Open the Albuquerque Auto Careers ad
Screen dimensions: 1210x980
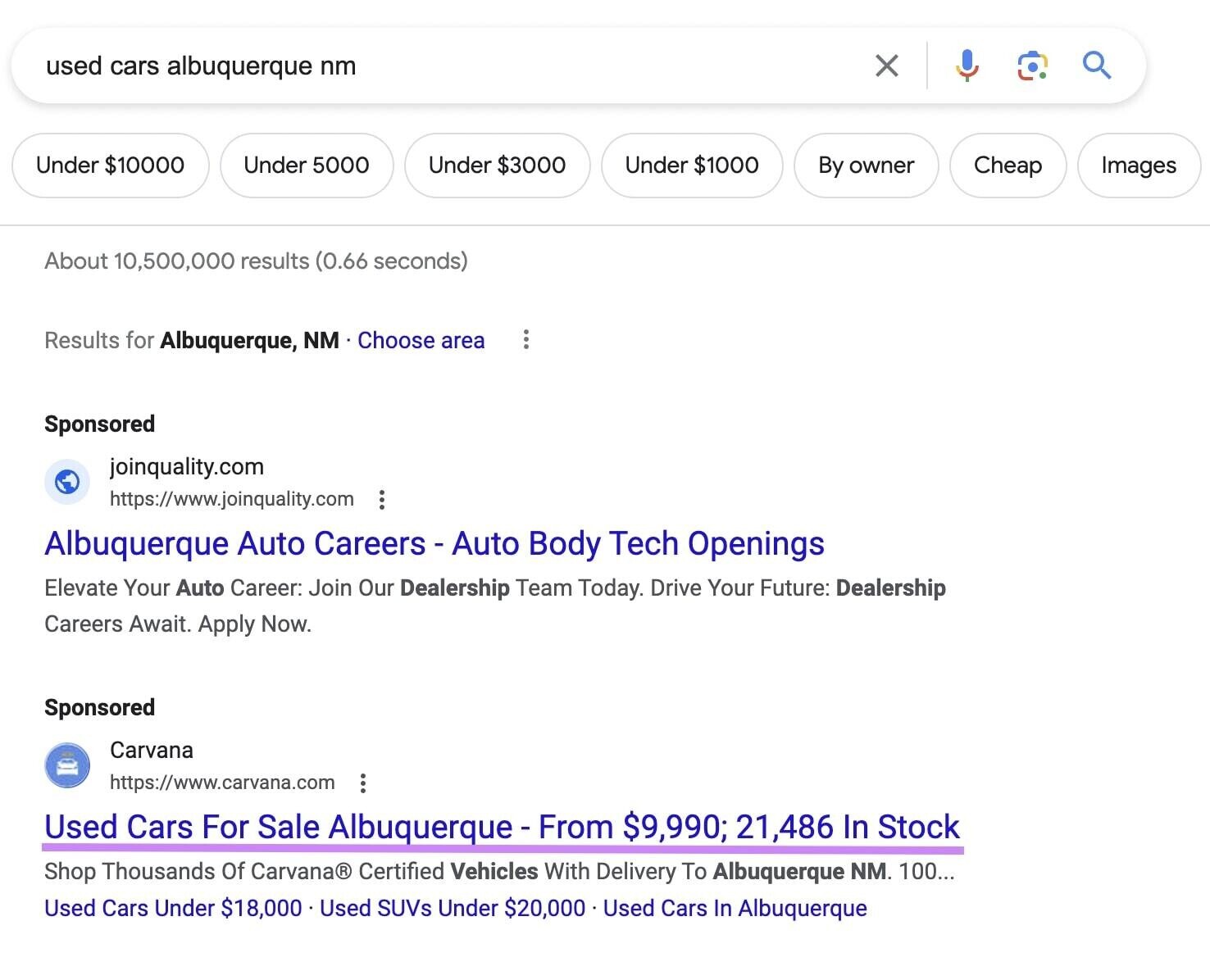pyautogui.click(x=434, y=543)
